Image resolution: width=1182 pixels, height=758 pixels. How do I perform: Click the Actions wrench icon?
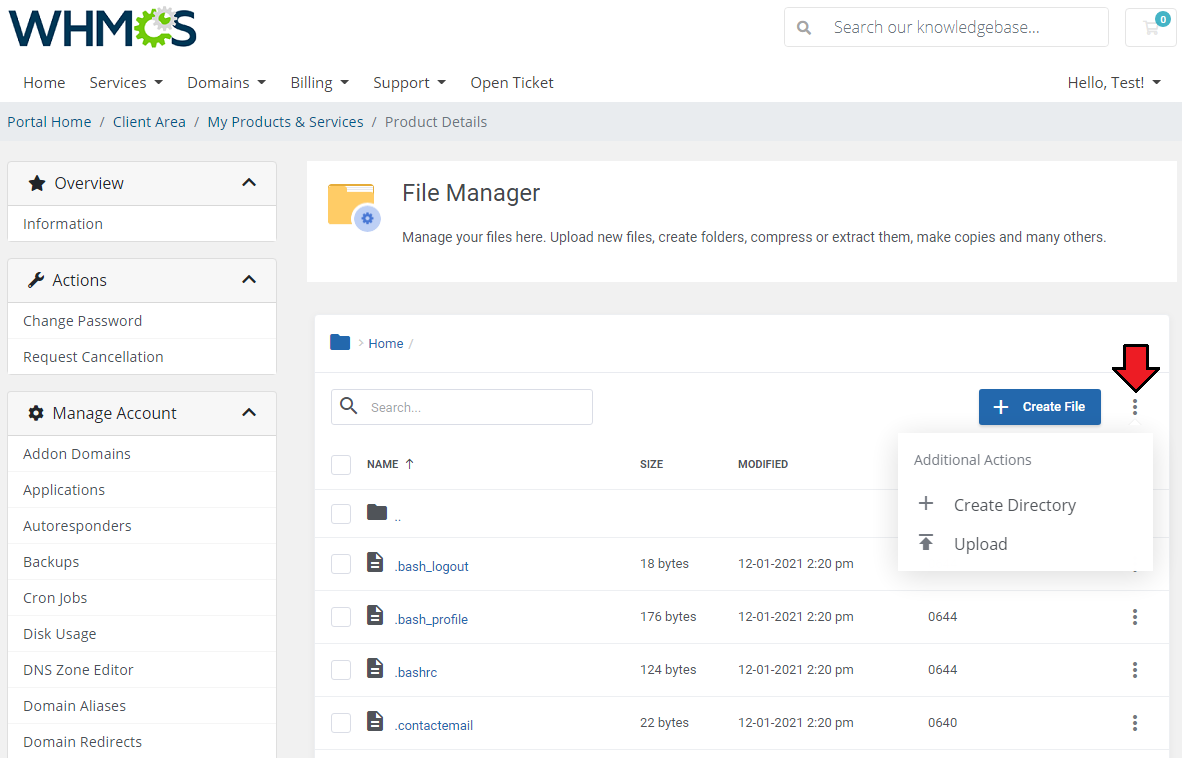pyautogui.click(x=35, y=280)
